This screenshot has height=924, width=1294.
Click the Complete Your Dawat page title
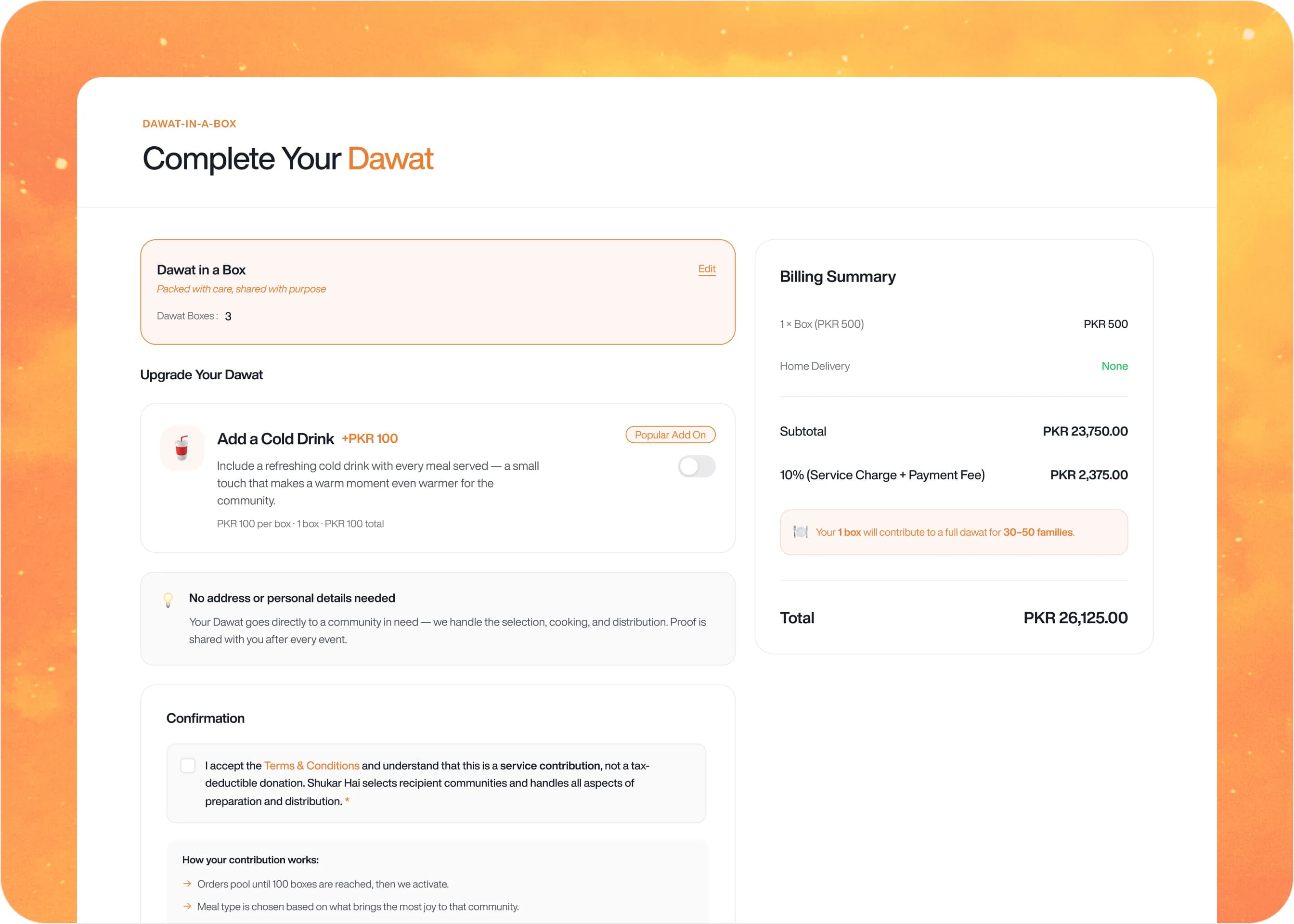pyautogui.click(x=288, y=158)
